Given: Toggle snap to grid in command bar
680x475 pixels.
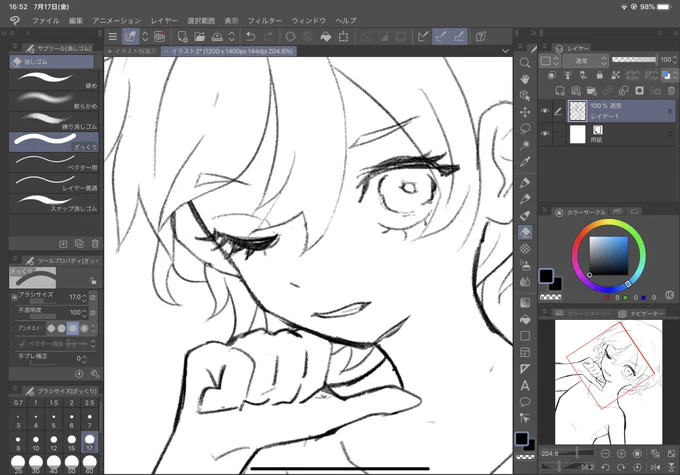Looking at the screenshot, I should (459, 36).
